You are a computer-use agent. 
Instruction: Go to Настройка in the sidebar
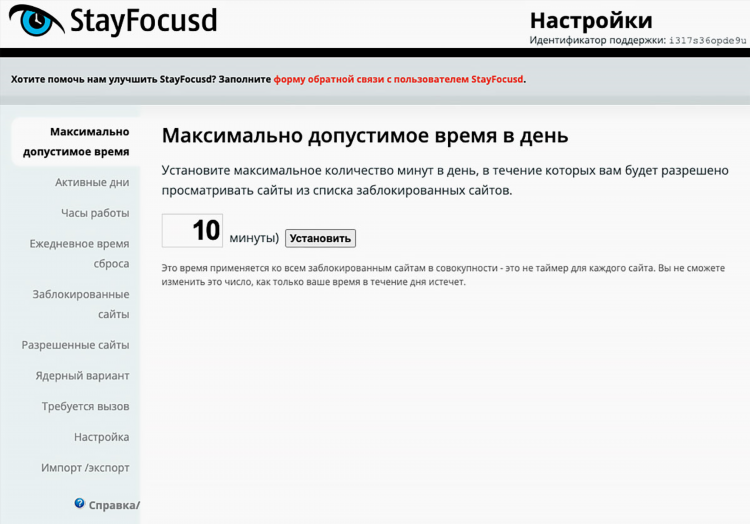tap(101, 437)
